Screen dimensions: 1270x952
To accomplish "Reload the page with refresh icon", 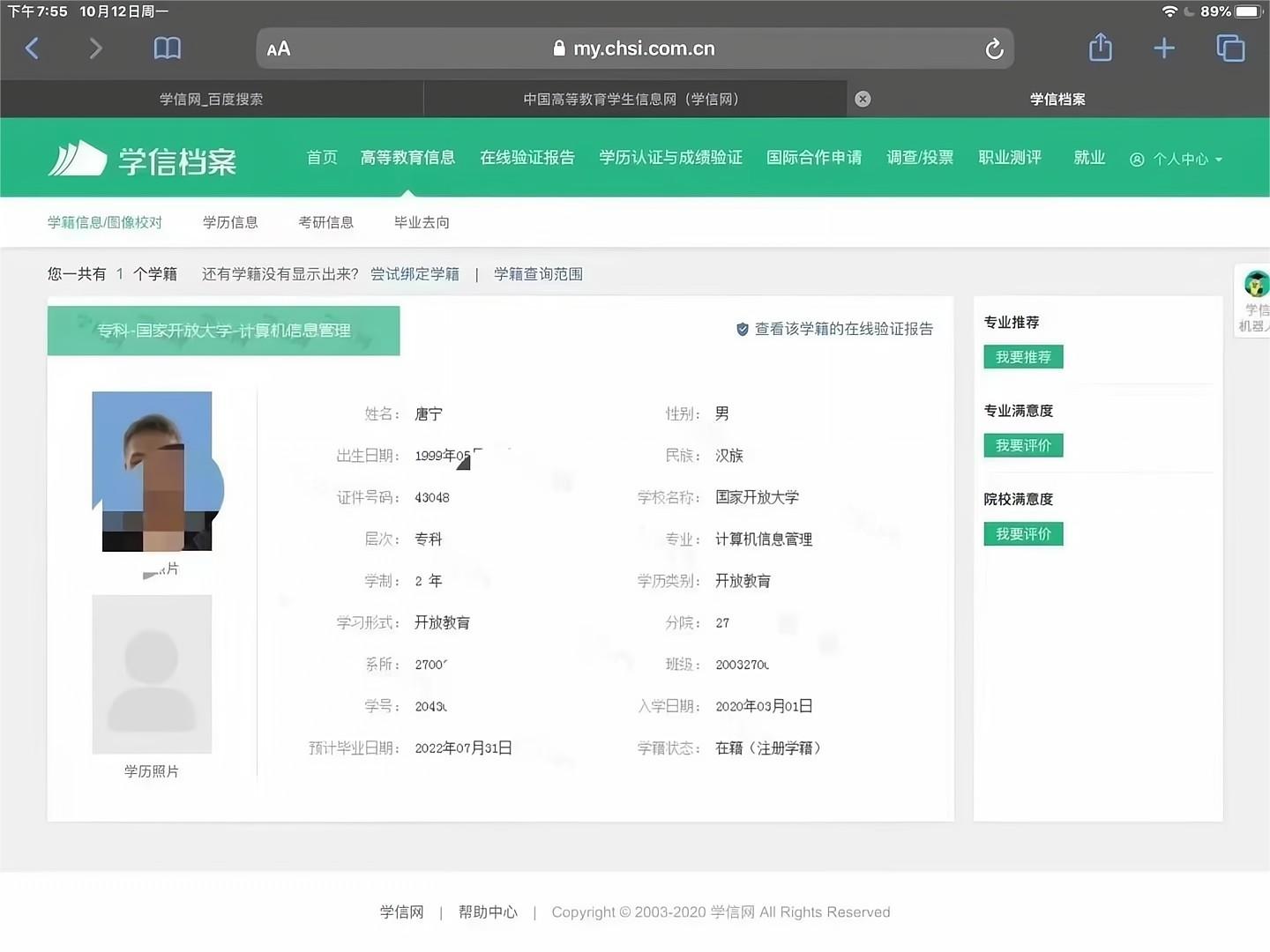I will [994, 49].
